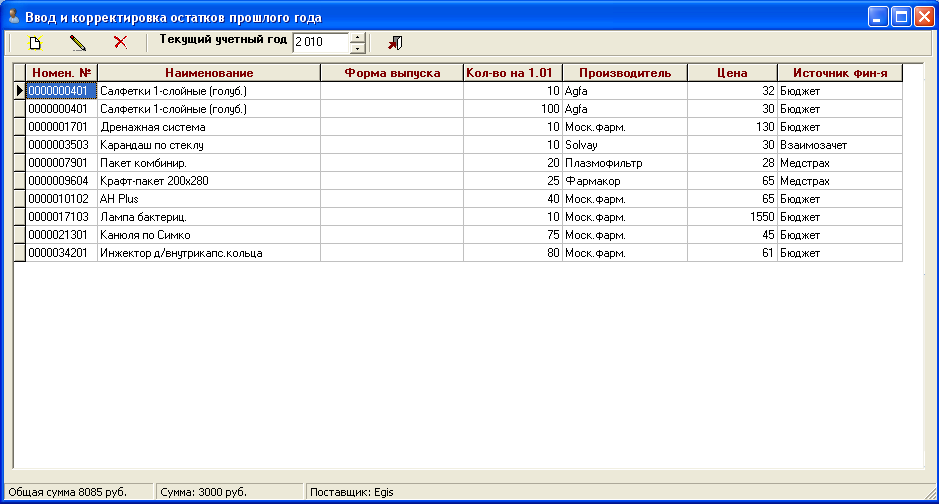Select the cell 0000010102
The image size is (939, 504).
coord(62,199)
